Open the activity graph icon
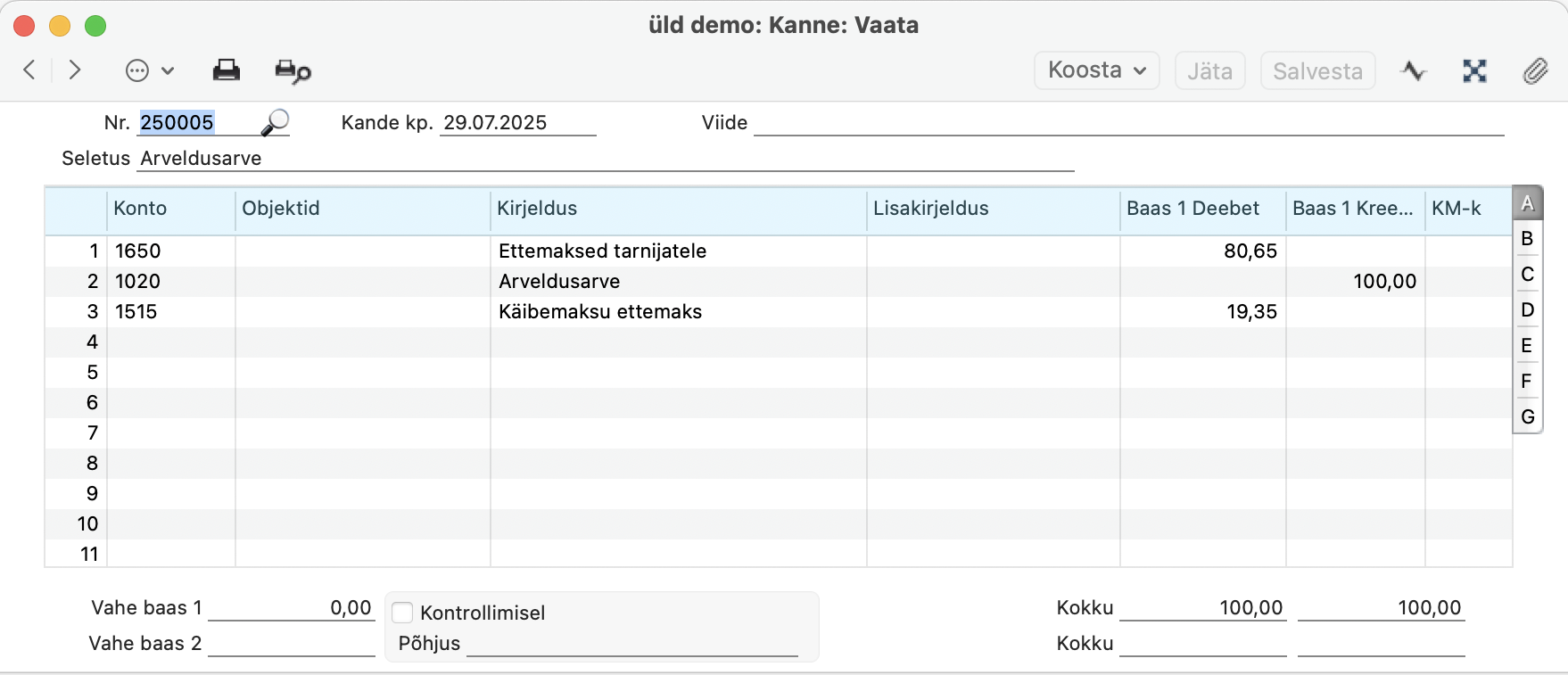This screenshot has width=1568, height=675. [x=1414, y=70]
